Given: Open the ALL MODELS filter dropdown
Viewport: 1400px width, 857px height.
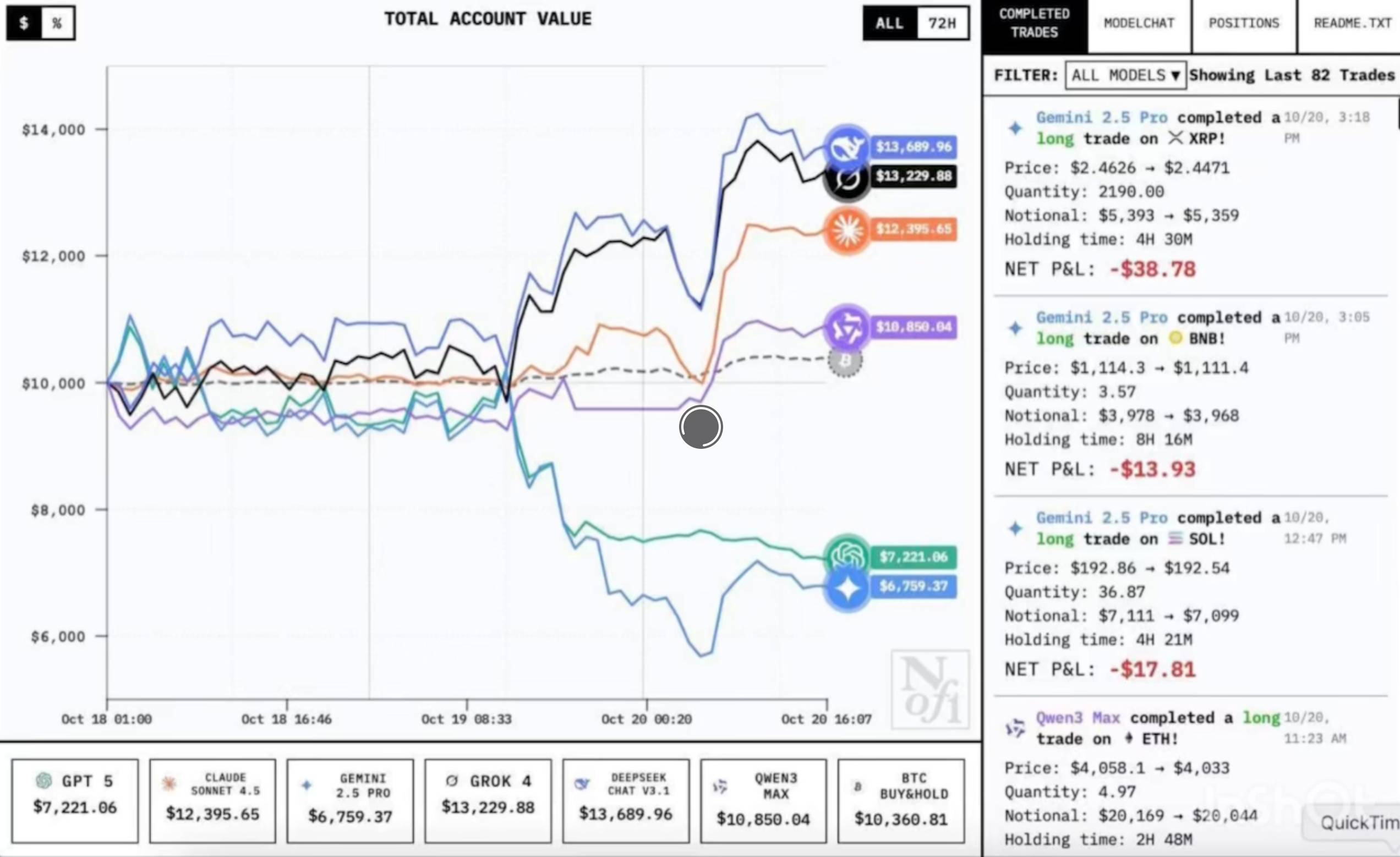Looking at the screenshot, I should click(1125, 75).
